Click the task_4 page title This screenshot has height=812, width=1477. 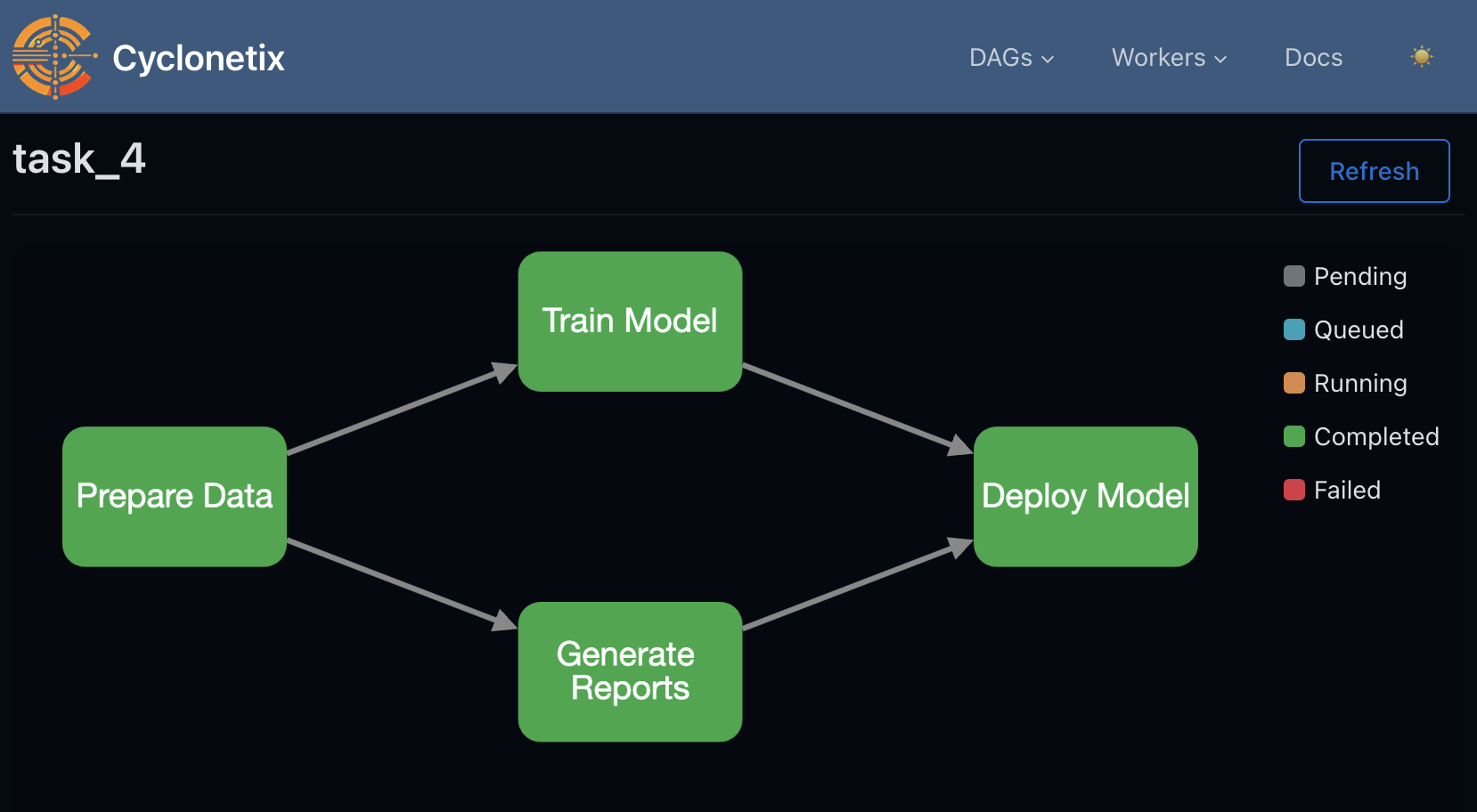pyautogui.click(x=79, y=160)
